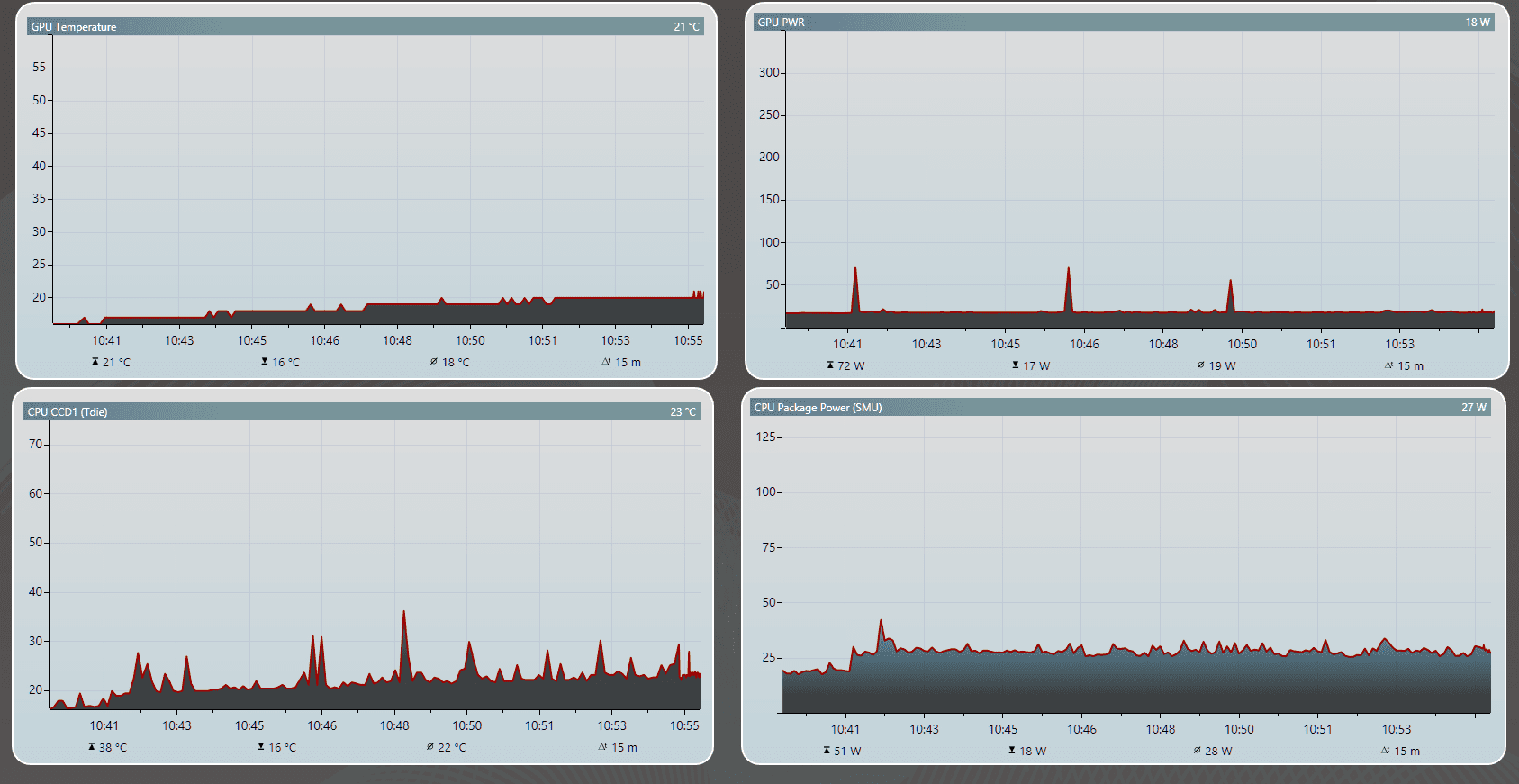
Task: Click the minimum icon beside 16 °C in CPU CCD1
Action: coord(261,747)
